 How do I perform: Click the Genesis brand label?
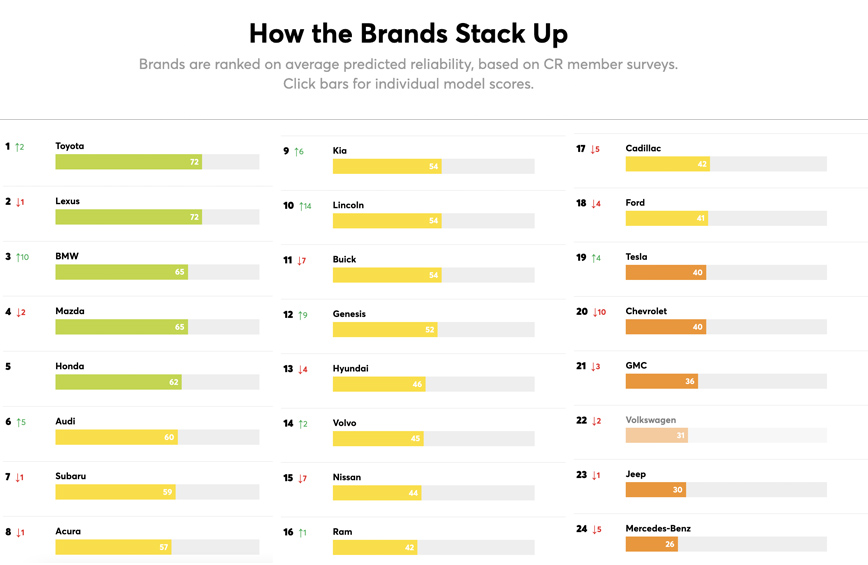(349, 314)
